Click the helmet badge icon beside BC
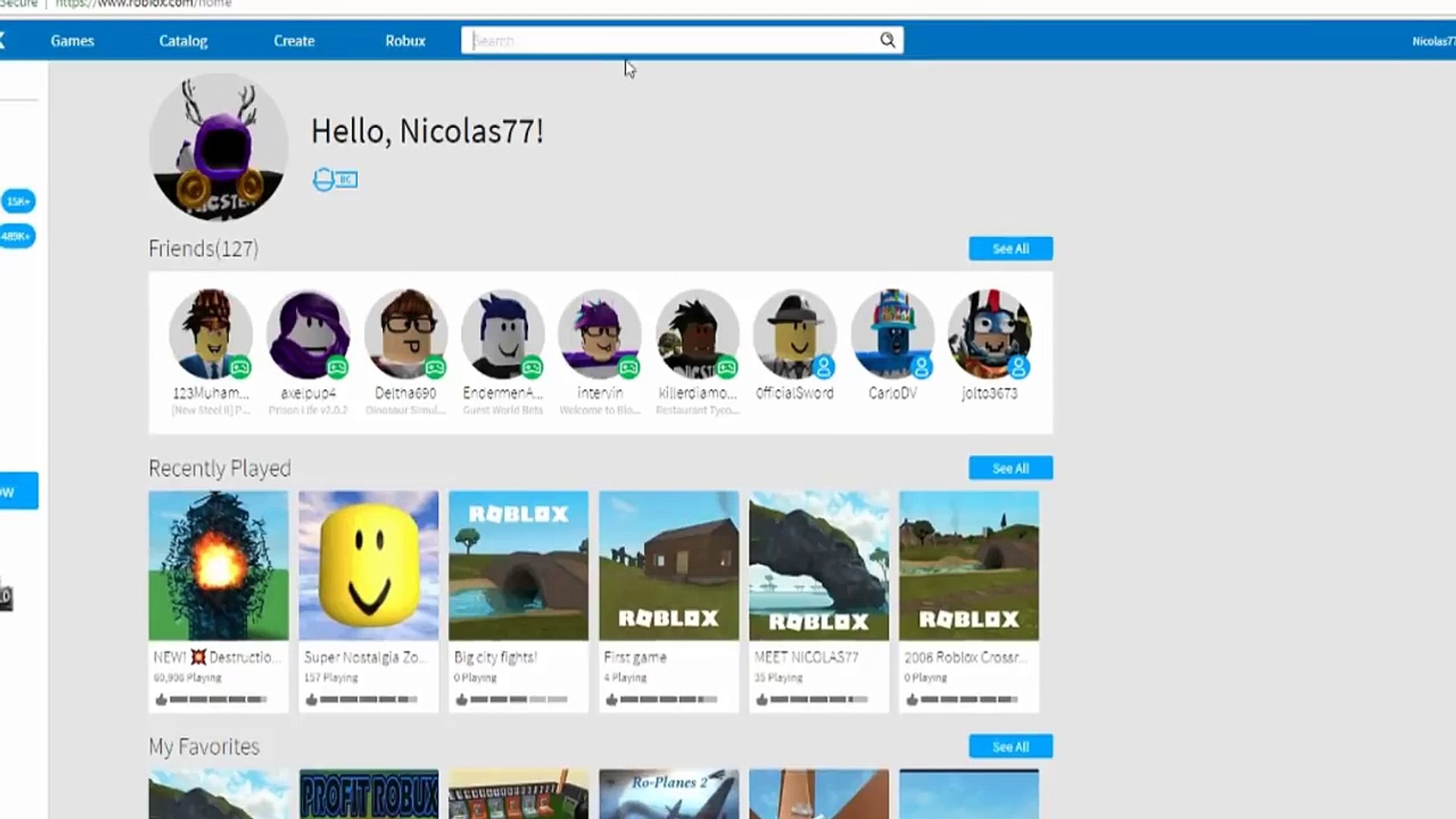The image size is (1456, 819). 323,180
